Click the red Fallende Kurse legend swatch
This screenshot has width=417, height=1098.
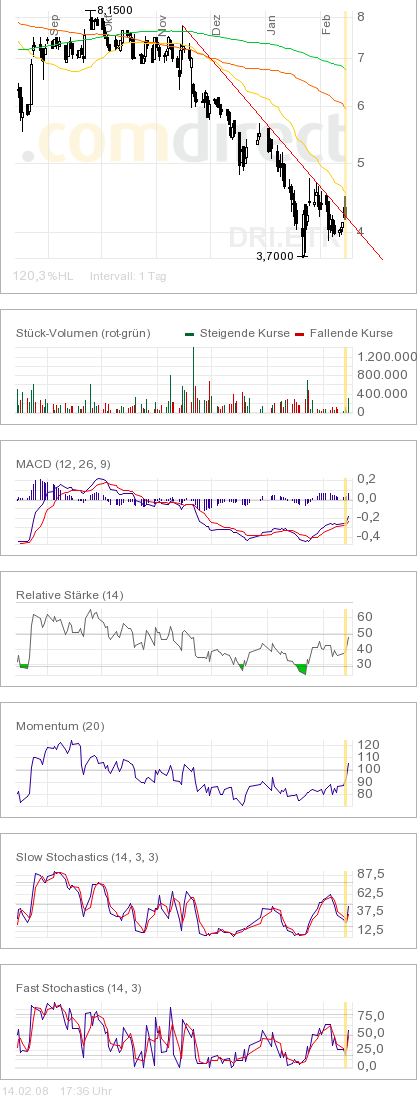tap(299, 333)
